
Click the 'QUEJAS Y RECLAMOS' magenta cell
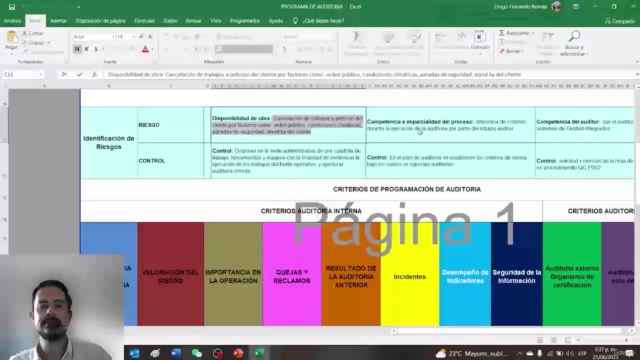(292, 274)
